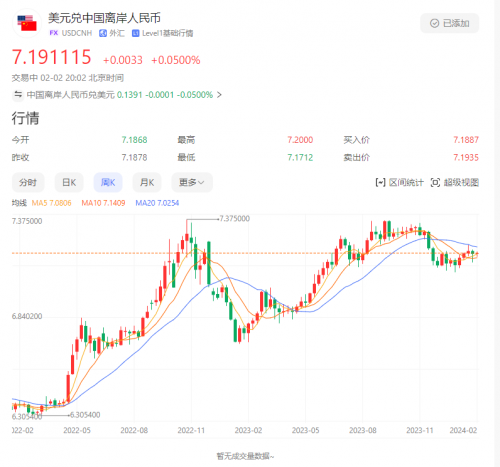Click the percent change +0.0500%
This screenshot has height=467, width=500.
pos(176,60)
